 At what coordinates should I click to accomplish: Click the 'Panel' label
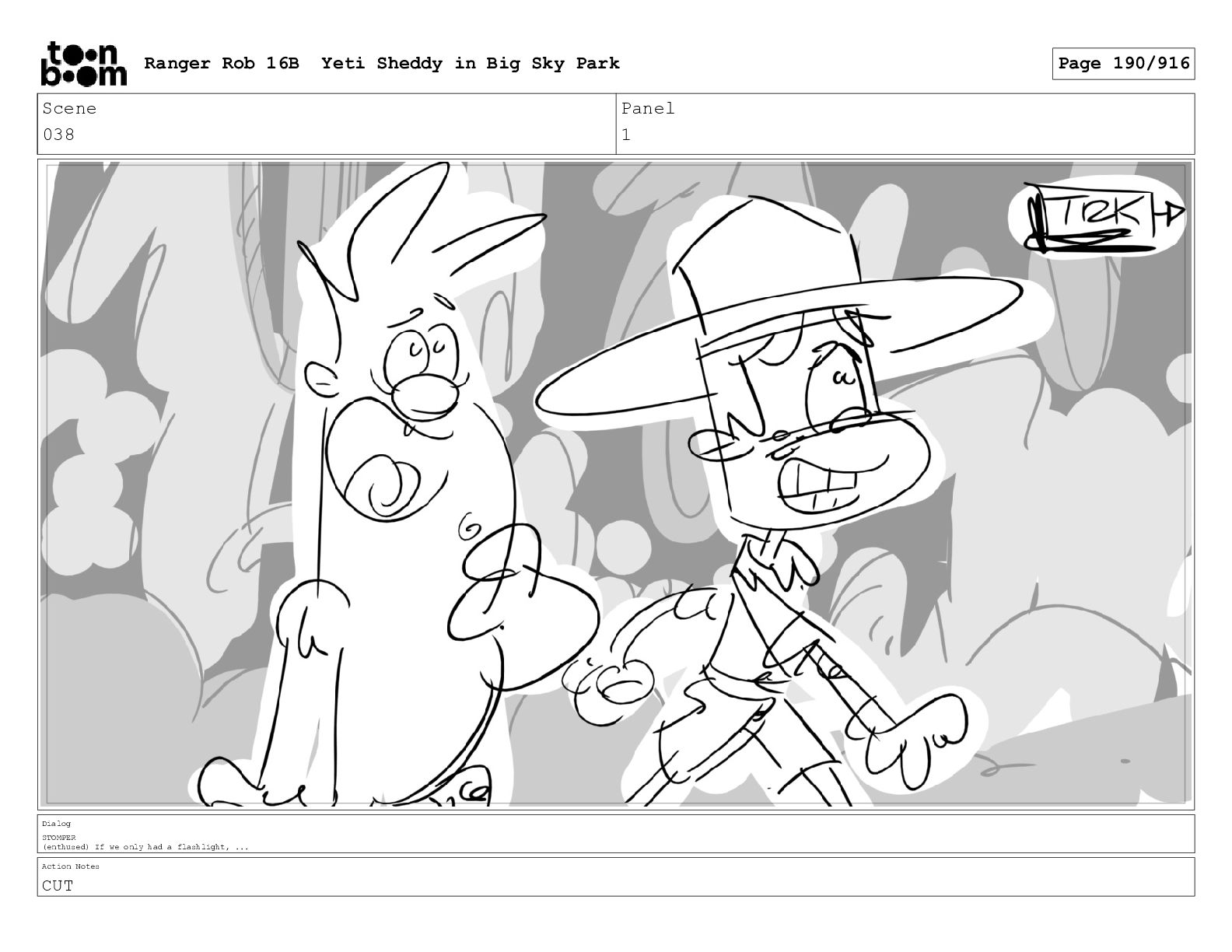[x=648, y=109]
